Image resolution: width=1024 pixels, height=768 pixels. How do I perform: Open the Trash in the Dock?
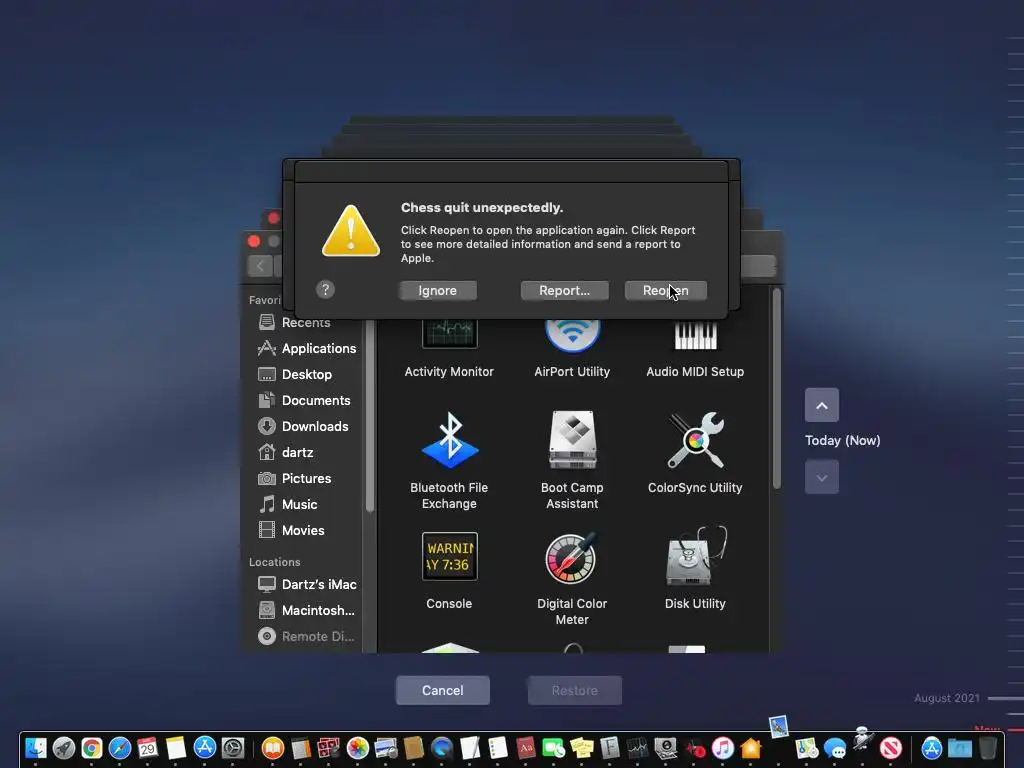click(987, 748)
